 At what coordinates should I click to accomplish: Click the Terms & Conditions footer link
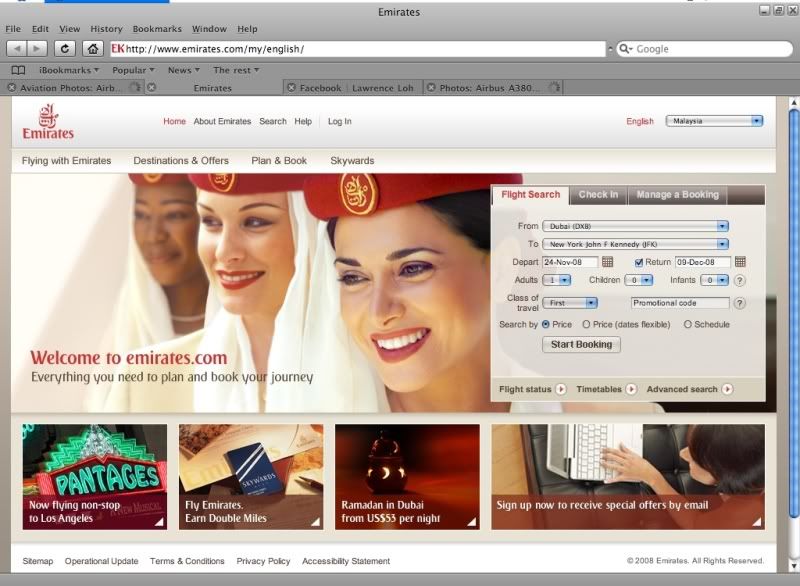coord(187,561)
